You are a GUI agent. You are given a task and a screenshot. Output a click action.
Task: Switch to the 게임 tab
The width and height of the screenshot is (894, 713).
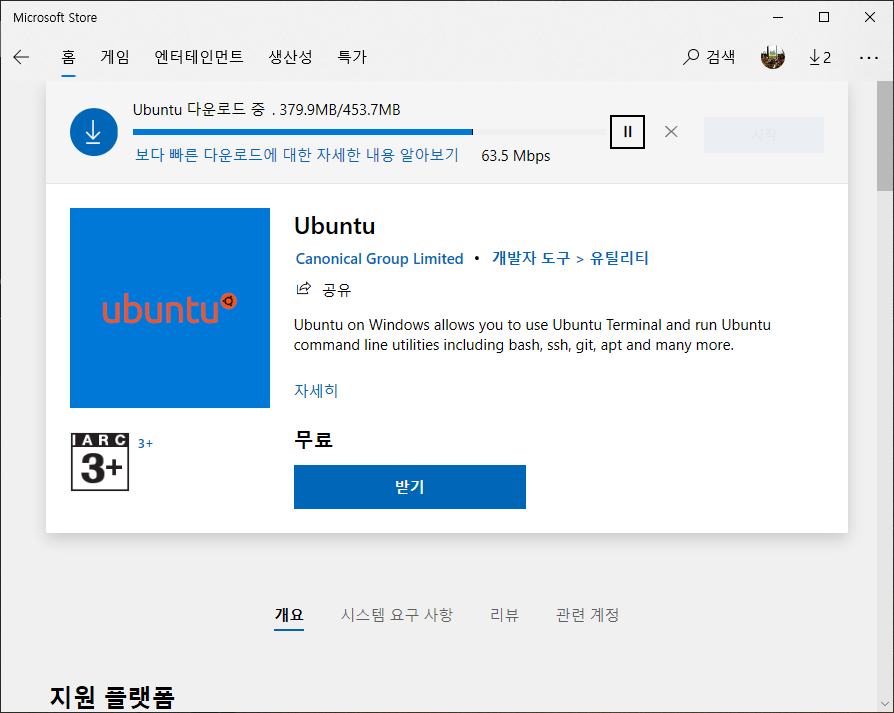(x=115, y=57)
